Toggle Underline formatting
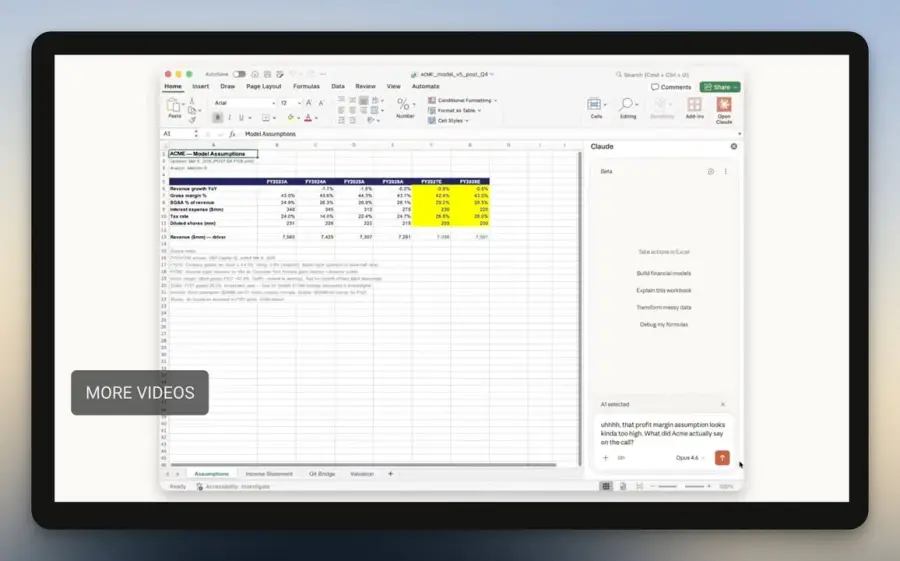 click(241, 118)
